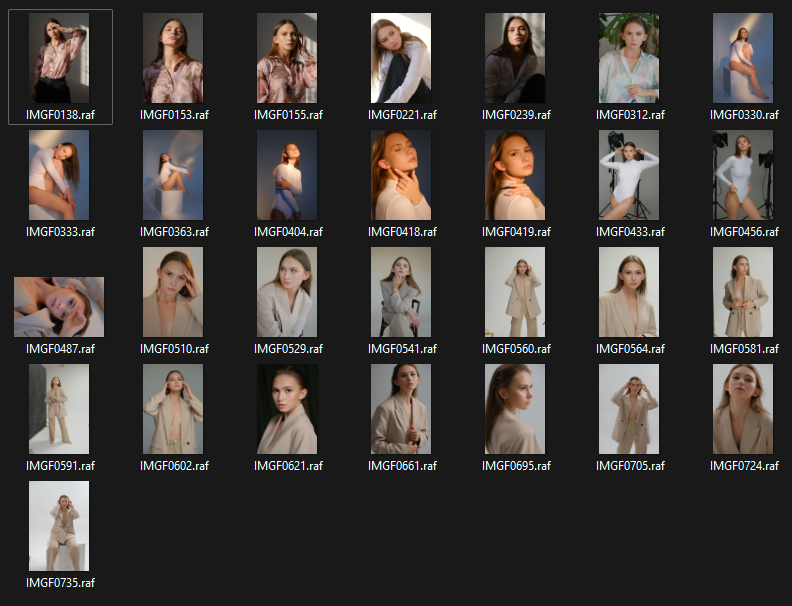This screenshot has width=792, height=606.
Task: Click the IMGF0724.raf filename text
Action: 744,466
